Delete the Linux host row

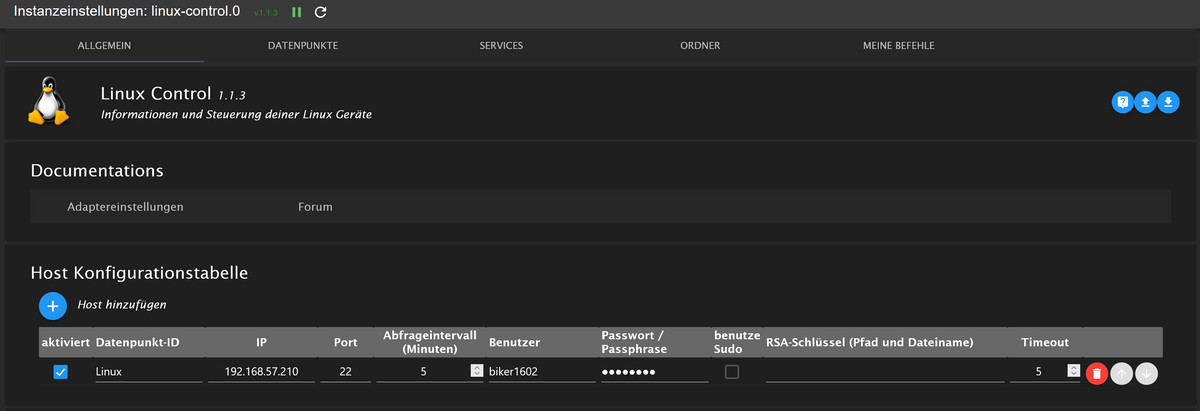tap(1097, 373)
